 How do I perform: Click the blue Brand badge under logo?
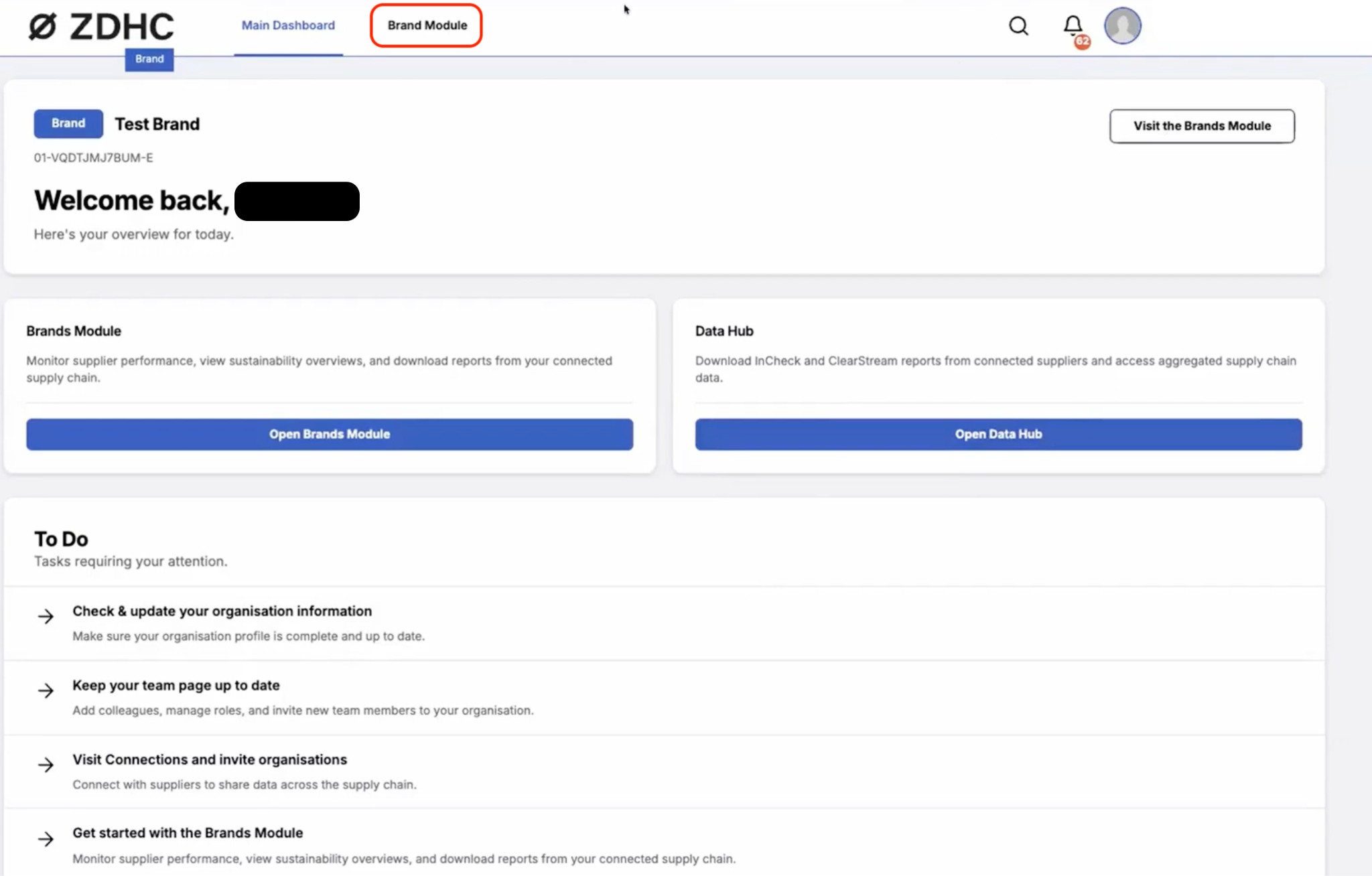click(149, 59)
